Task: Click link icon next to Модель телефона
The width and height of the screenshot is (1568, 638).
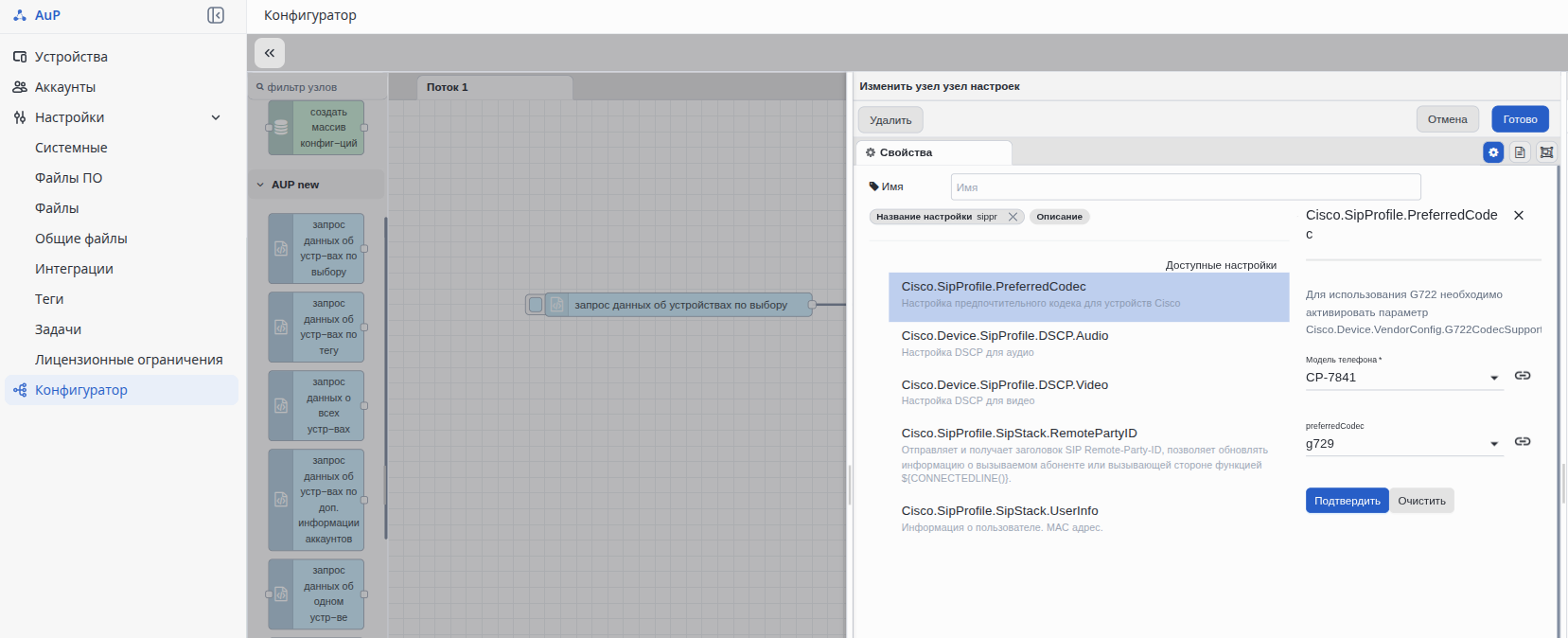Action: click(x=1523, y=376)
